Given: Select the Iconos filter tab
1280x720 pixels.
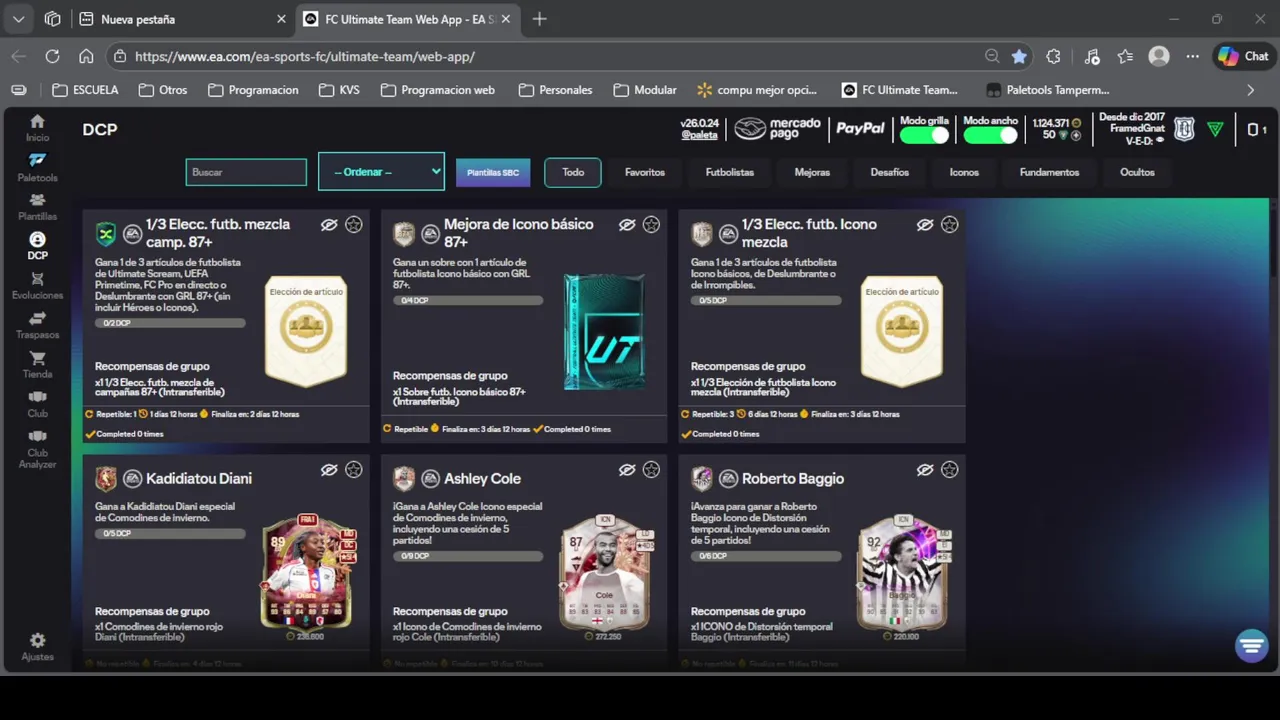Looking at the screenshot, I should click(x=964, y=172).
